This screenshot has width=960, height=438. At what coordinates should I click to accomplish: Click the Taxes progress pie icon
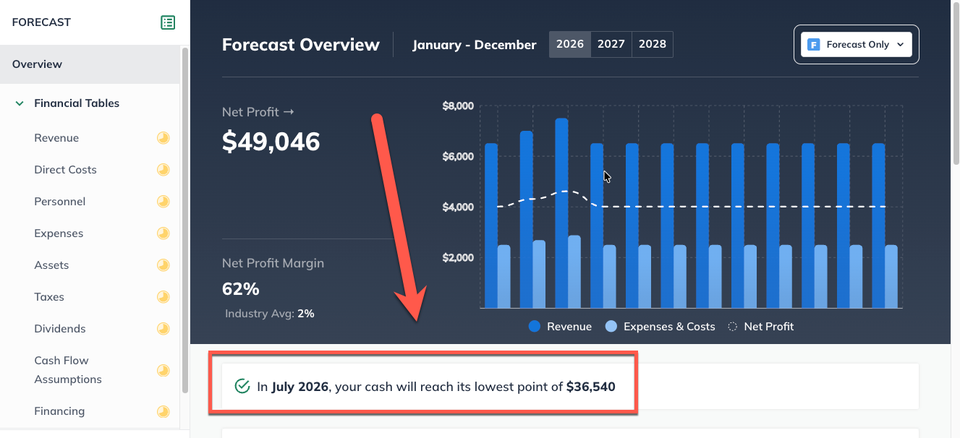click(x=163, y=297)
